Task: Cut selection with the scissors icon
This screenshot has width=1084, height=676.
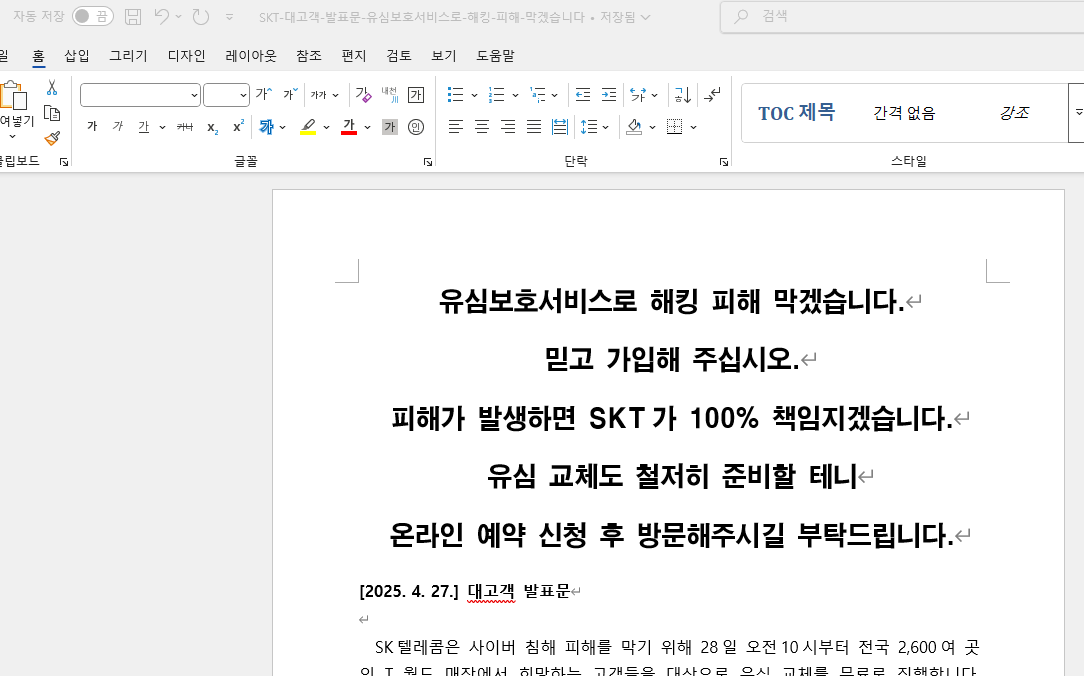Action: (x=52, y=88)
